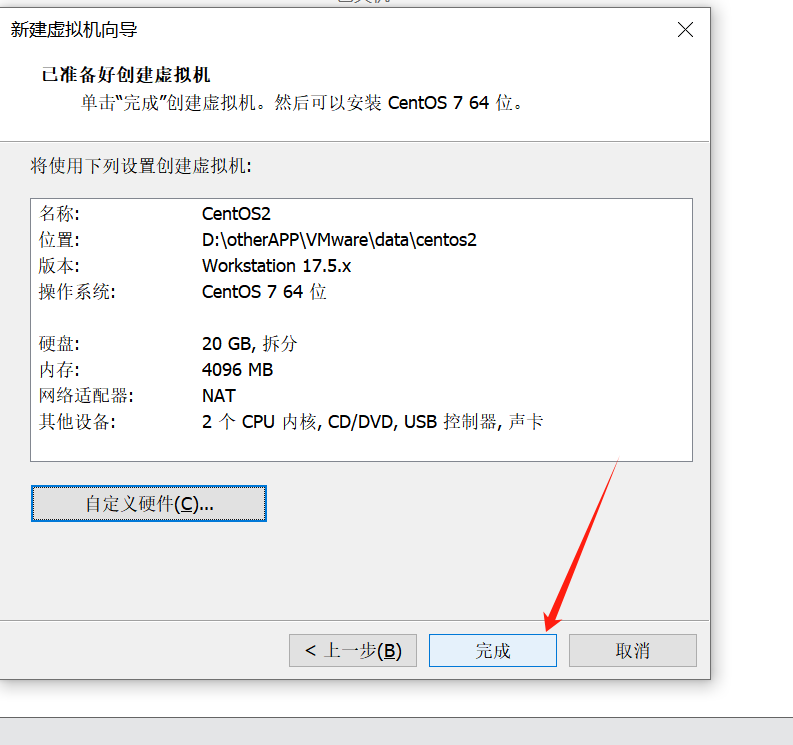The image size is (793, 745).
Task: Go back with the 上一步(B) button
Action: point(353,650)
